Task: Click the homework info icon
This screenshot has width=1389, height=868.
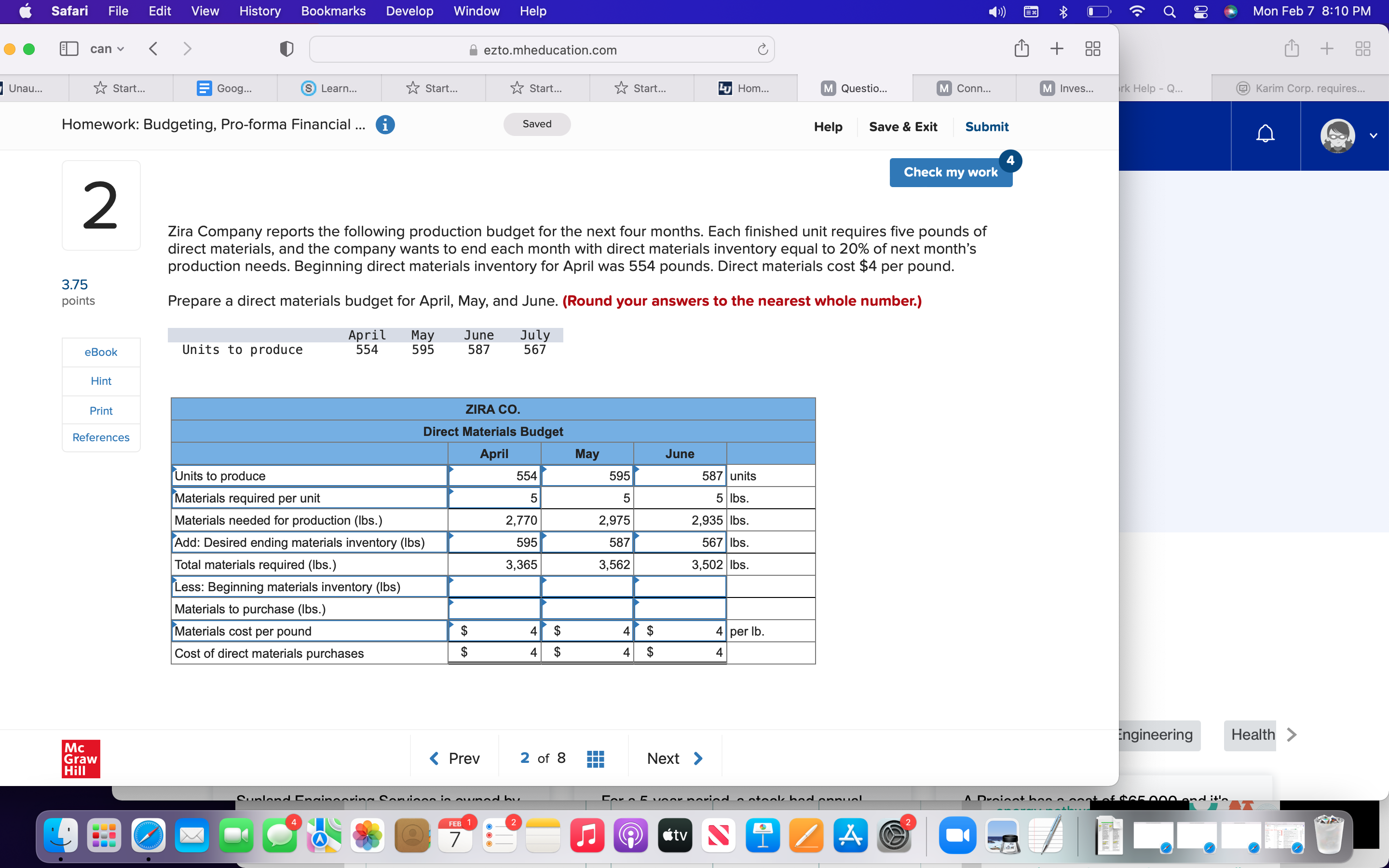Action: click(385, 124)
